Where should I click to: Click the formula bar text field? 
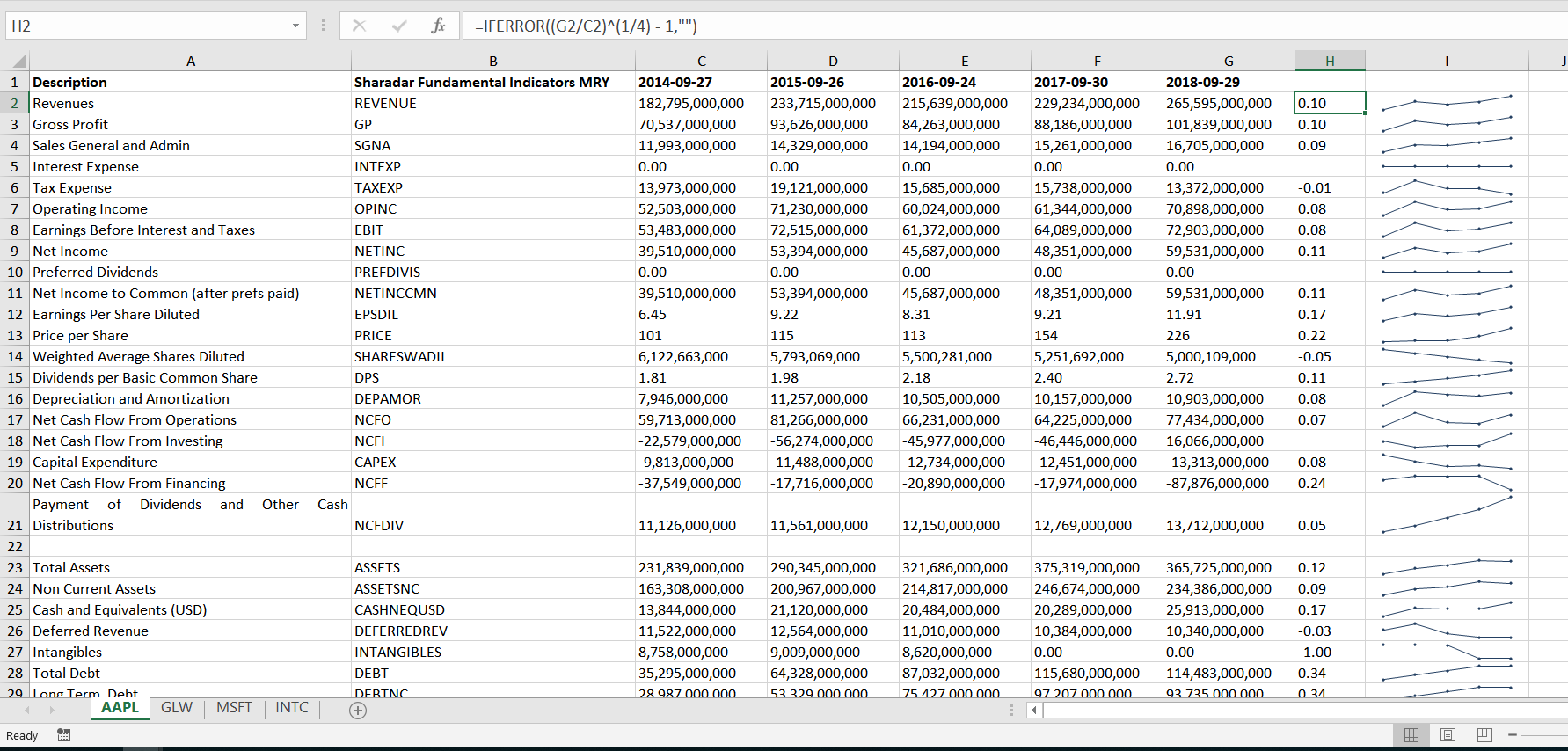point(1015,26)
